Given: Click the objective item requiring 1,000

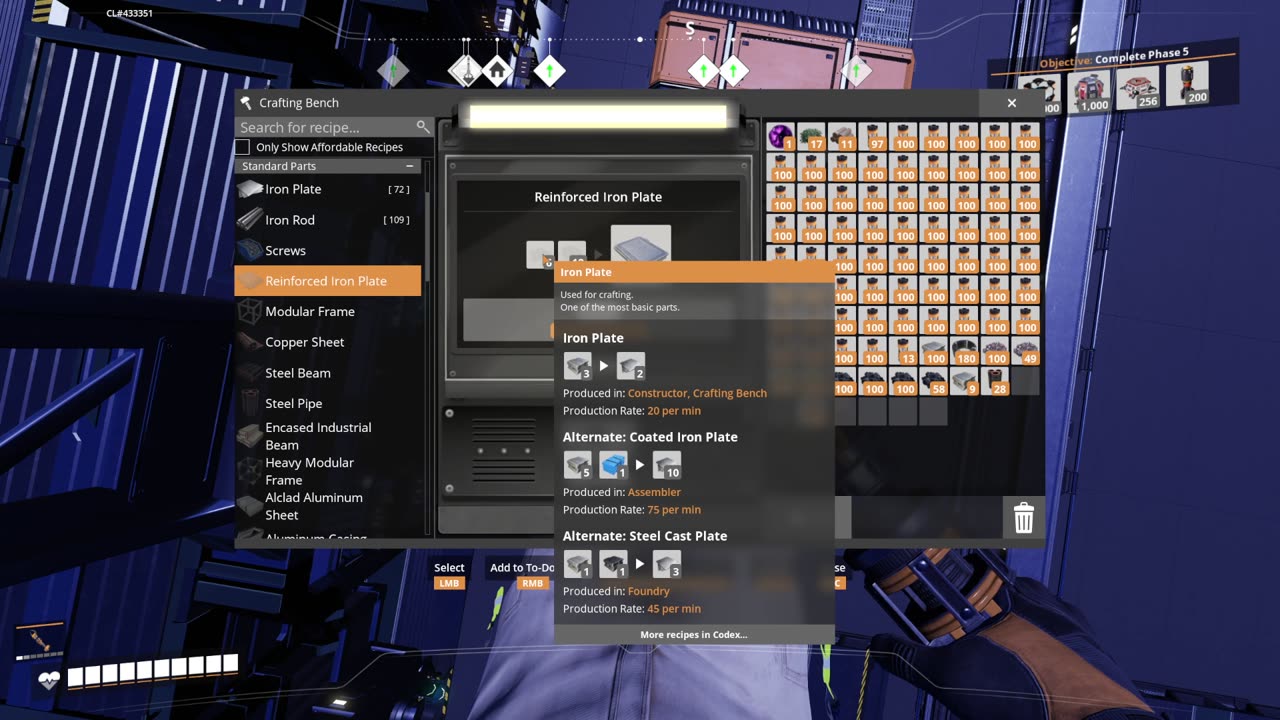Looking at the screenshot, I should pos(1090,92).
